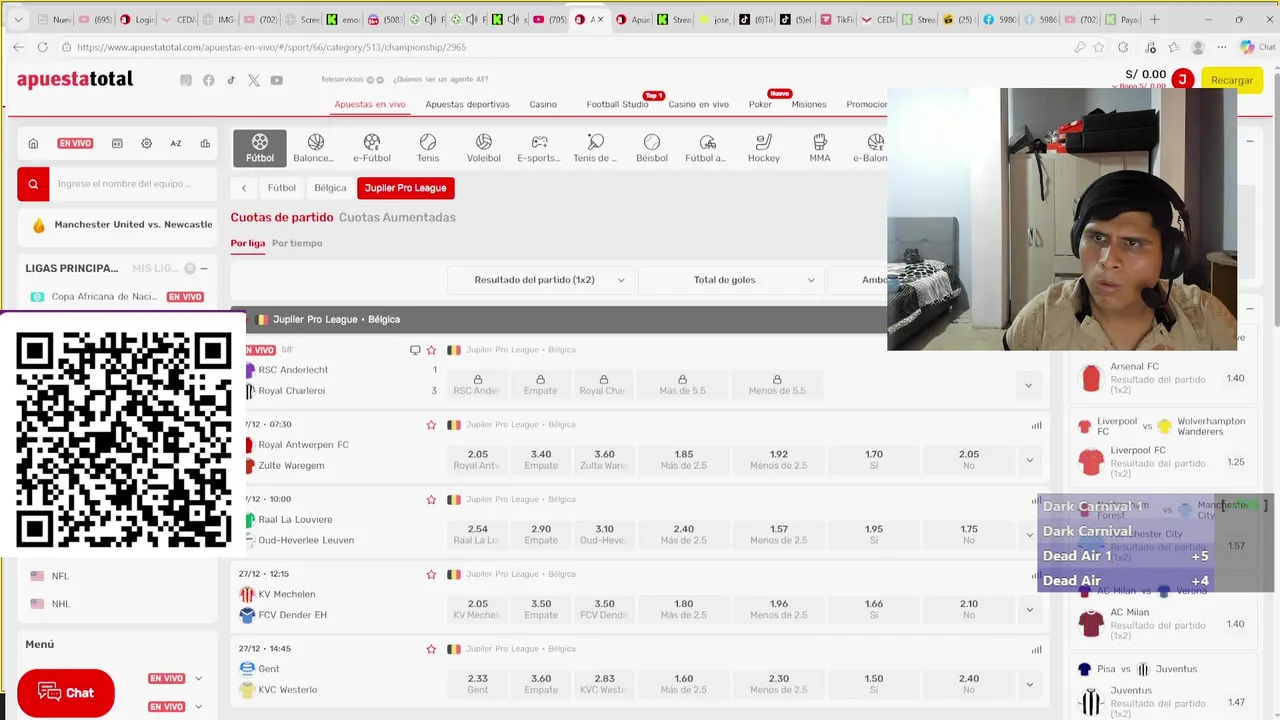Viewport: 1280px width, 720px height.
Task: Click the browser address bar URL
Action: 271,47
